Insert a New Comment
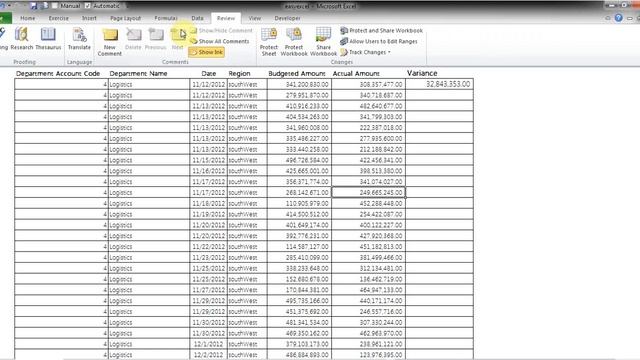 (x=110, y=42)
